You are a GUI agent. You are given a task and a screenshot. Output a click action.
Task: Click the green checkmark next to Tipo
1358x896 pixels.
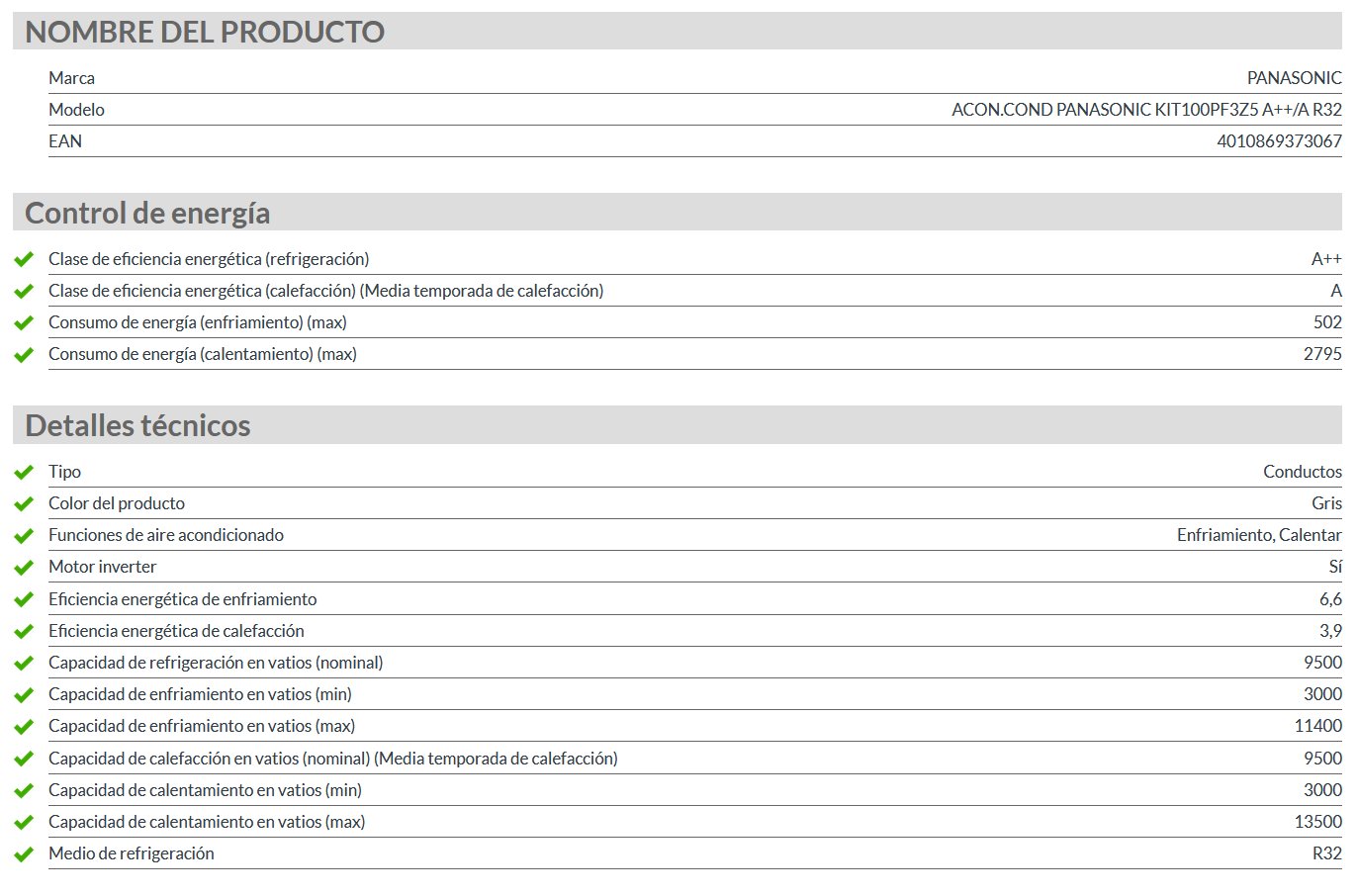coord(24,473)
